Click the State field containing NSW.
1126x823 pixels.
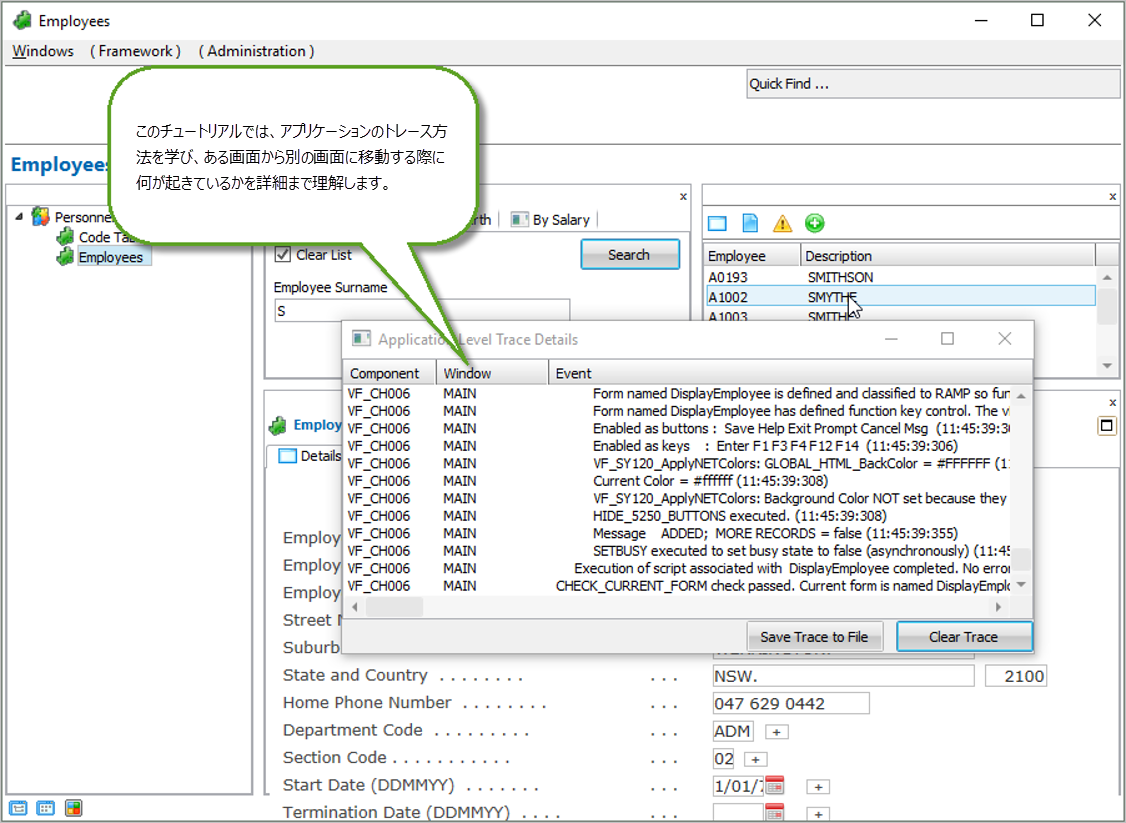pos(843,676)
